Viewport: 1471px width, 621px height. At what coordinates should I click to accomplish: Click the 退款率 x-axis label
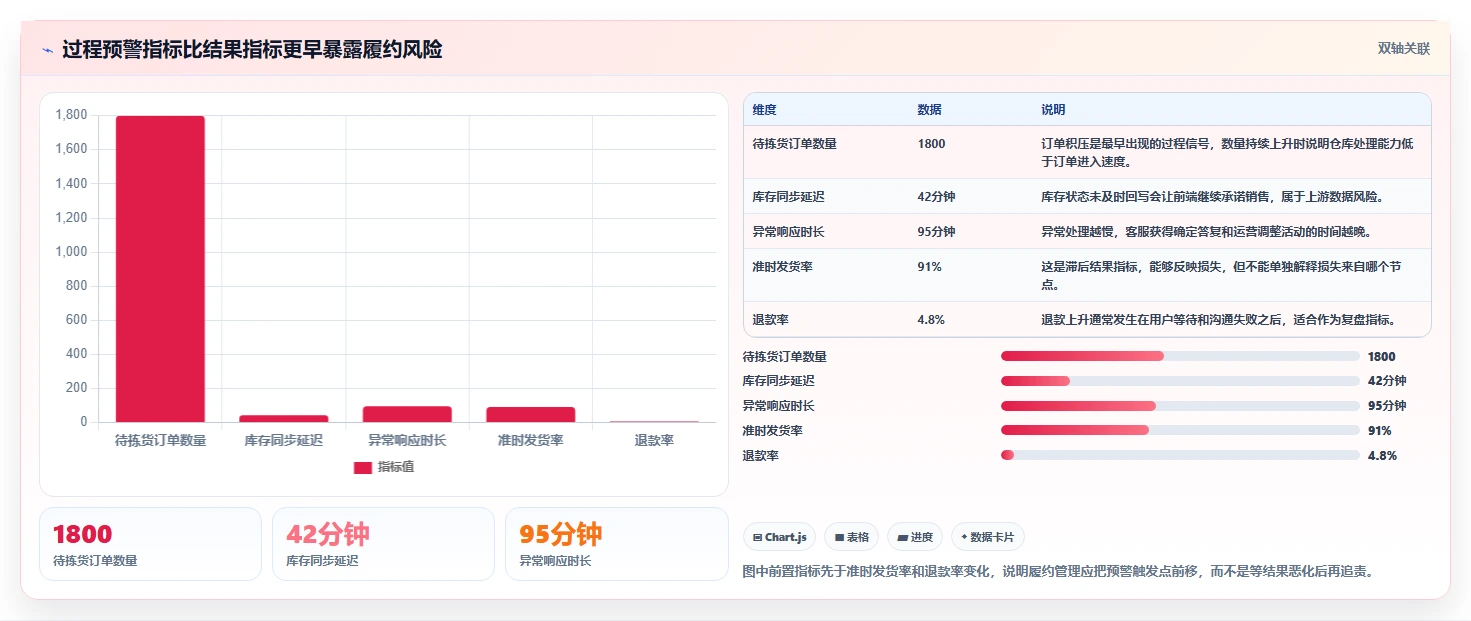[x=654, y=440]
